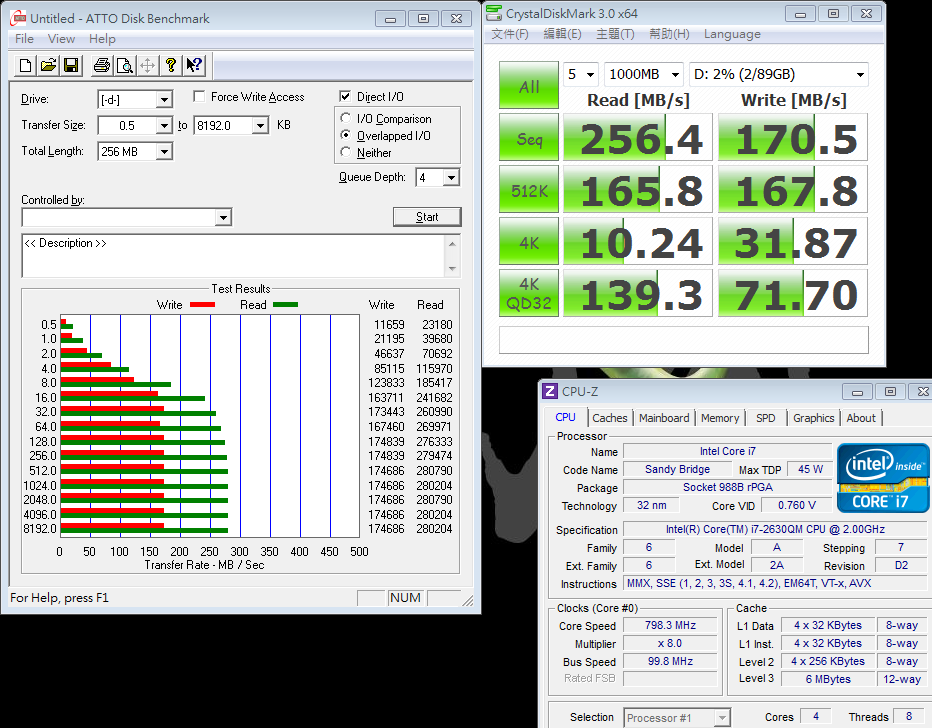This screenshot has width=932, height=728.
Task: Select Overlapped I/O radio button
Action: [345, 135]
